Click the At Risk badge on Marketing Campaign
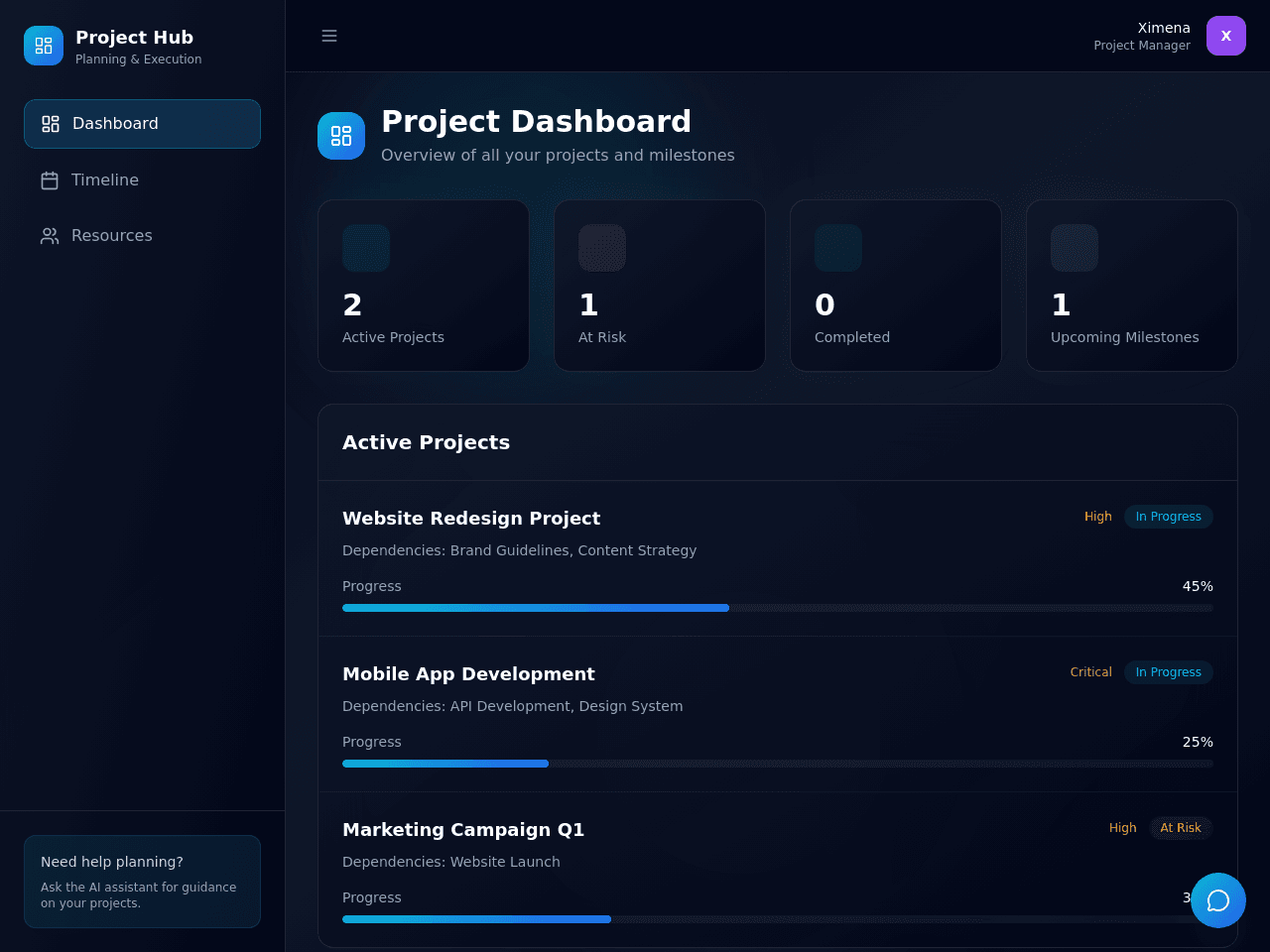The height and width of the screenshot is (952, 1270). click(x=1181, y=828)
